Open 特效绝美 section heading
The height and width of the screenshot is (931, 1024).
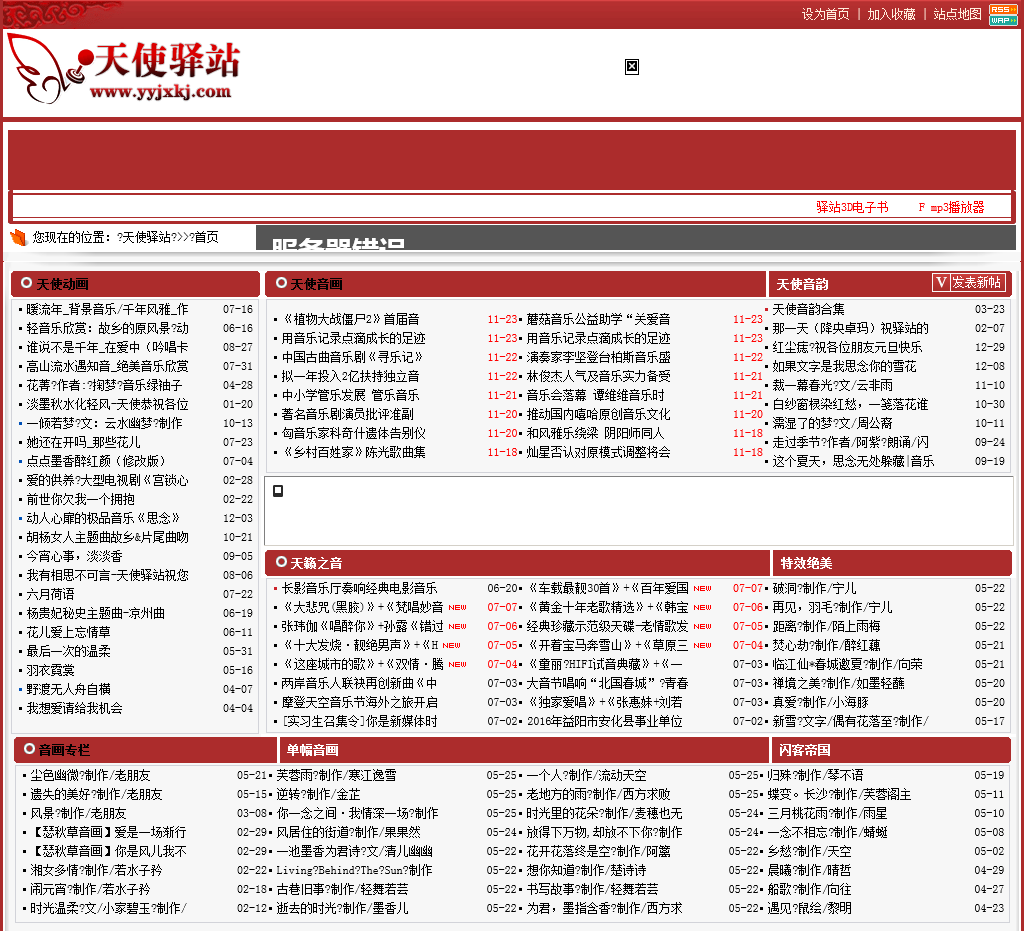(807, 563)
